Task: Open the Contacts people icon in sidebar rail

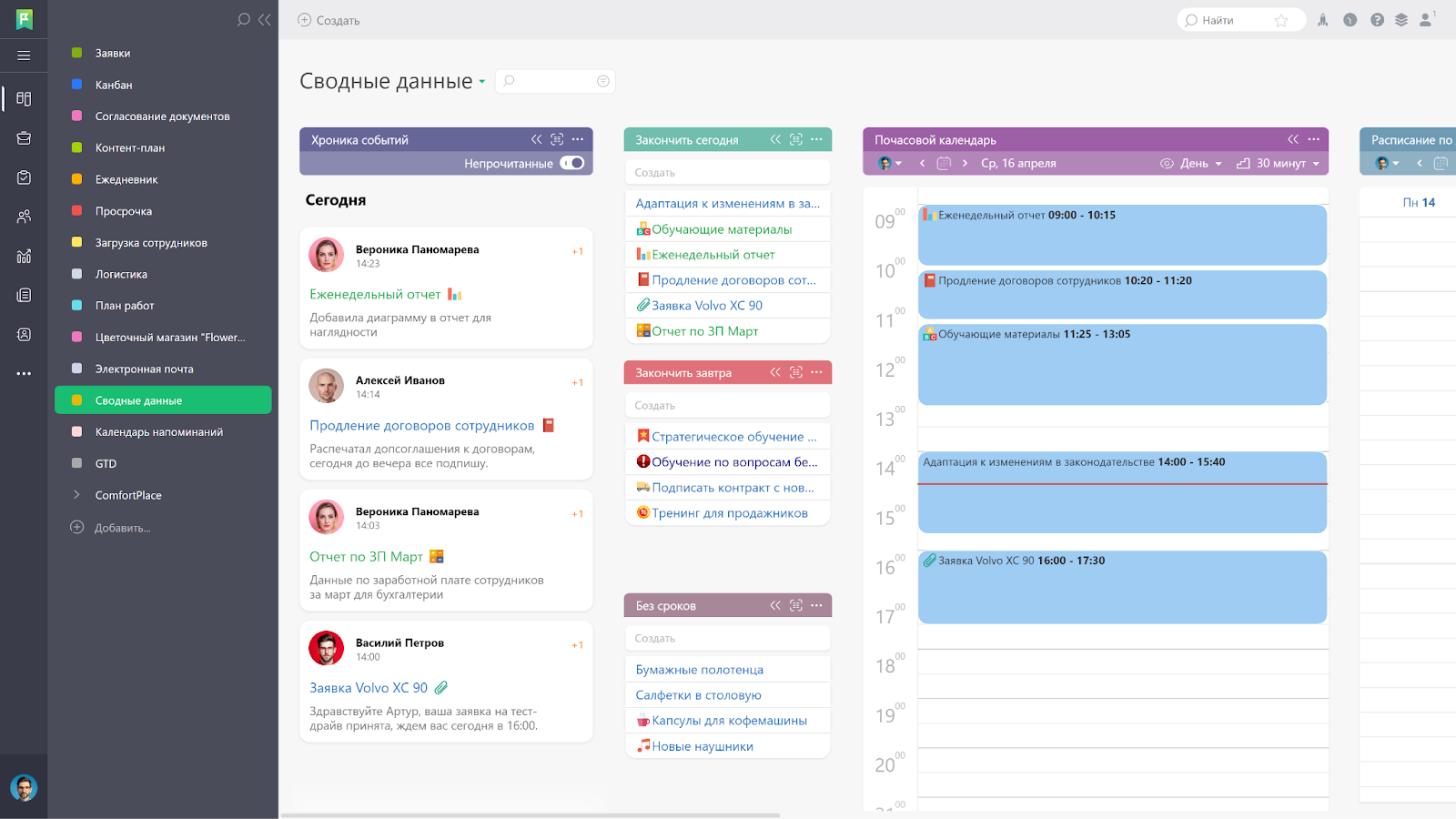Action: (x=23, y=216)
